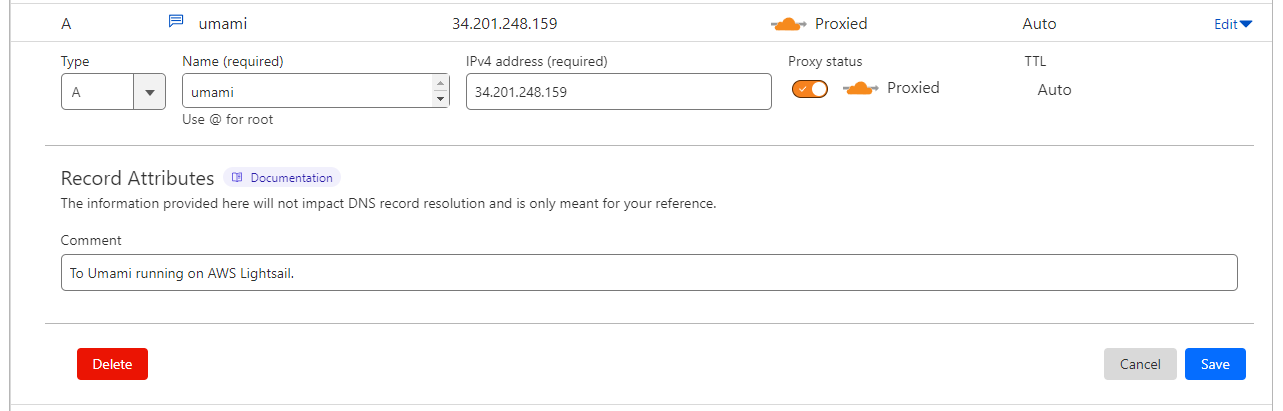
Task: Click the orange cloud beside the proxy switch
Action: [x=860, y=89]
